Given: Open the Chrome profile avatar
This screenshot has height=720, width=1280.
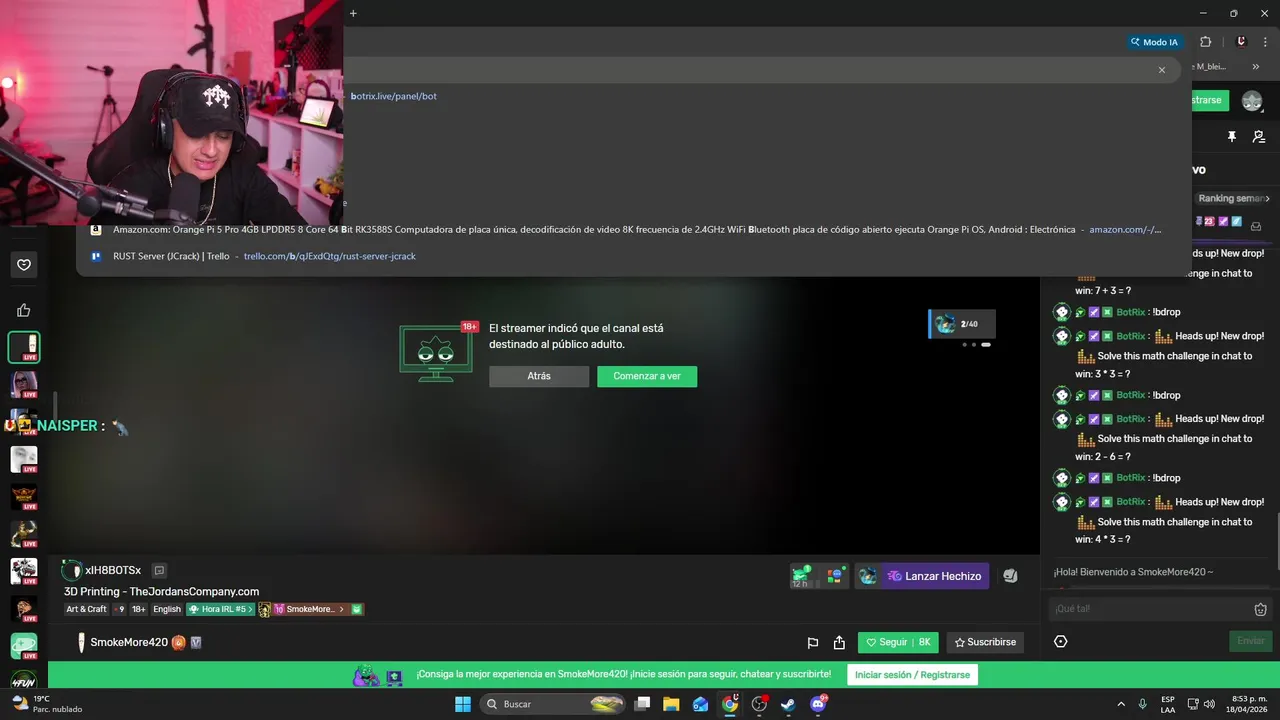Looking at the screenshot, I should tap(1241, 42).
